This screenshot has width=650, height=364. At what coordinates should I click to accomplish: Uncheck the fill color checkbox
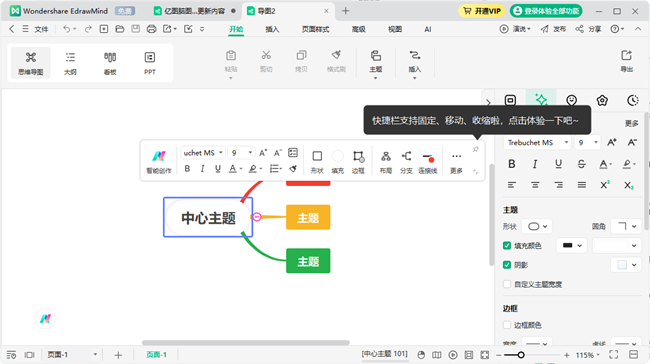click(507, 246)
